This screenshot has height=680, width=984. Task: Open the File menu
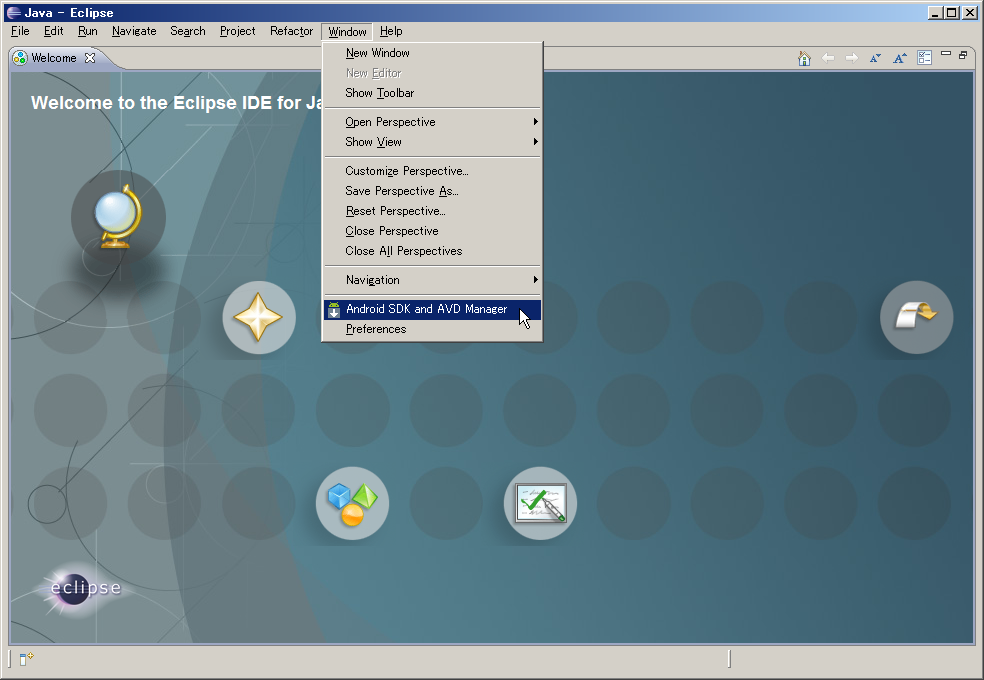pos(20,31)
